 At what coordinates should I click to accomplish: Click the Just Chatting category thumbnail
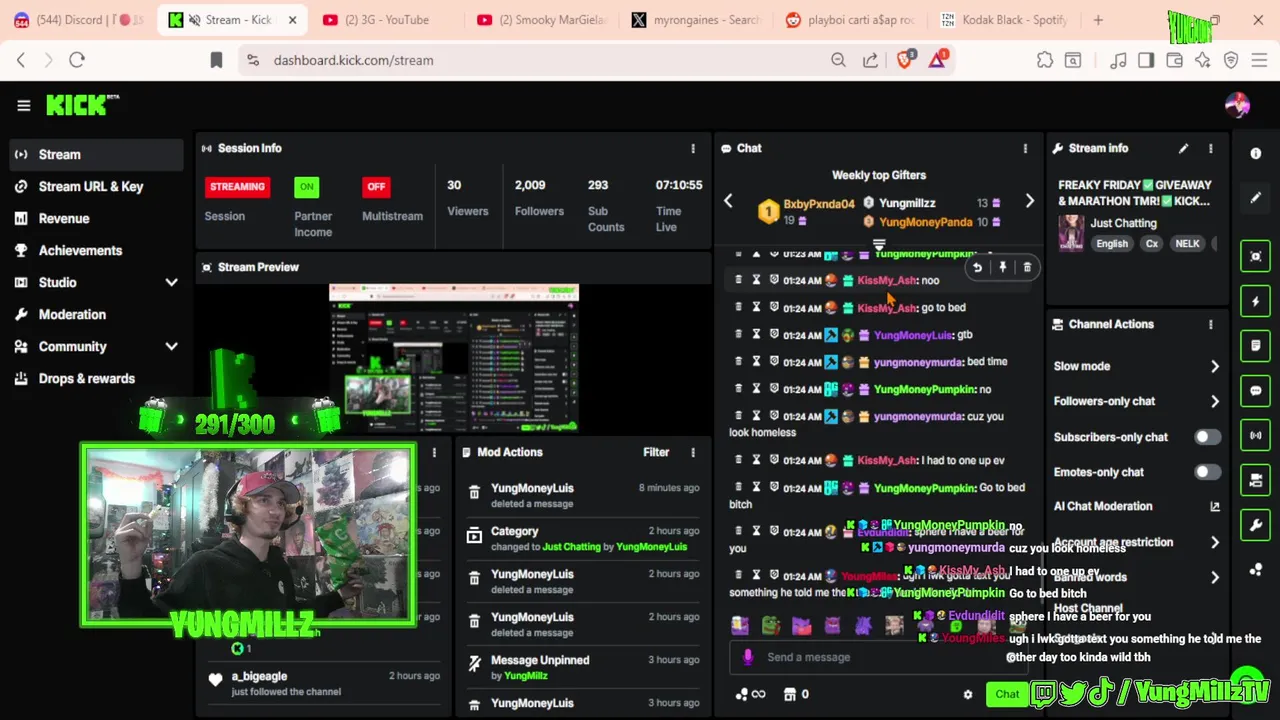[1071, 233]
